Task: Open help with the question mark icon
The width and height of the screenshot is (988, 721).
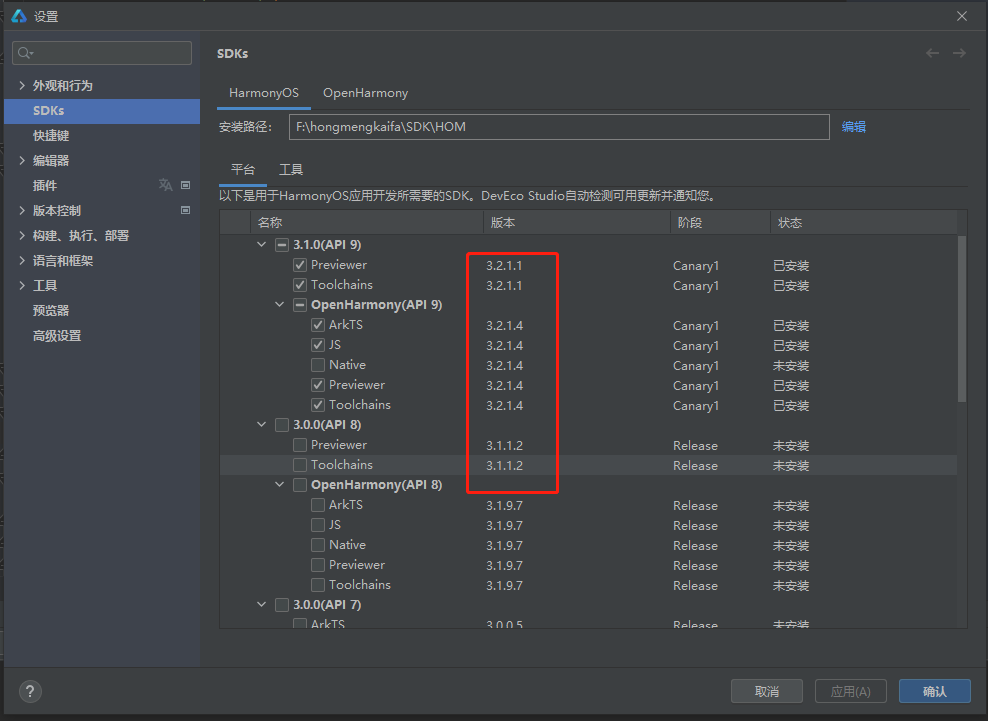Action: tap(30, 691)
